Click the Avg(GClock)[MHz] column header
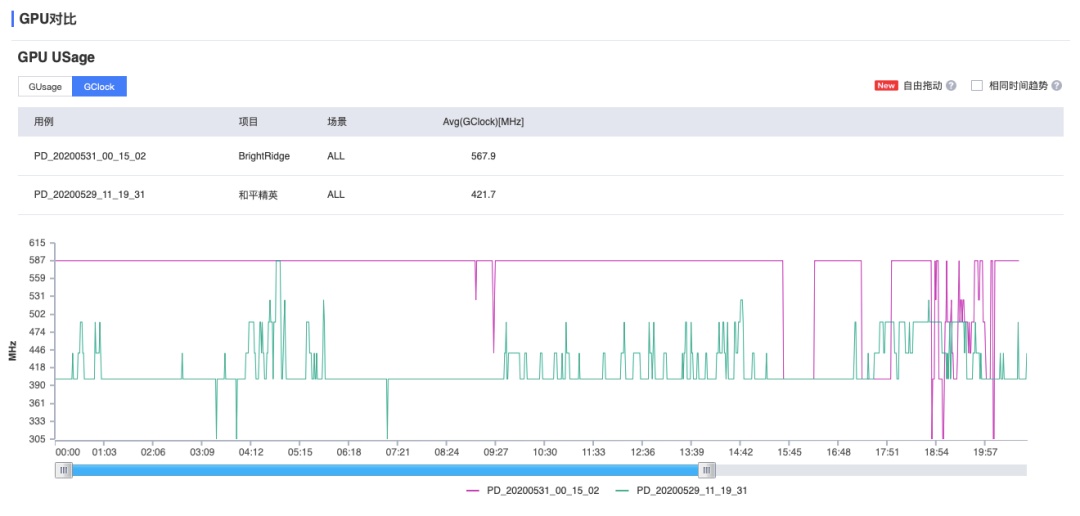The image size is (1080, 516). (x=484, y=122)
